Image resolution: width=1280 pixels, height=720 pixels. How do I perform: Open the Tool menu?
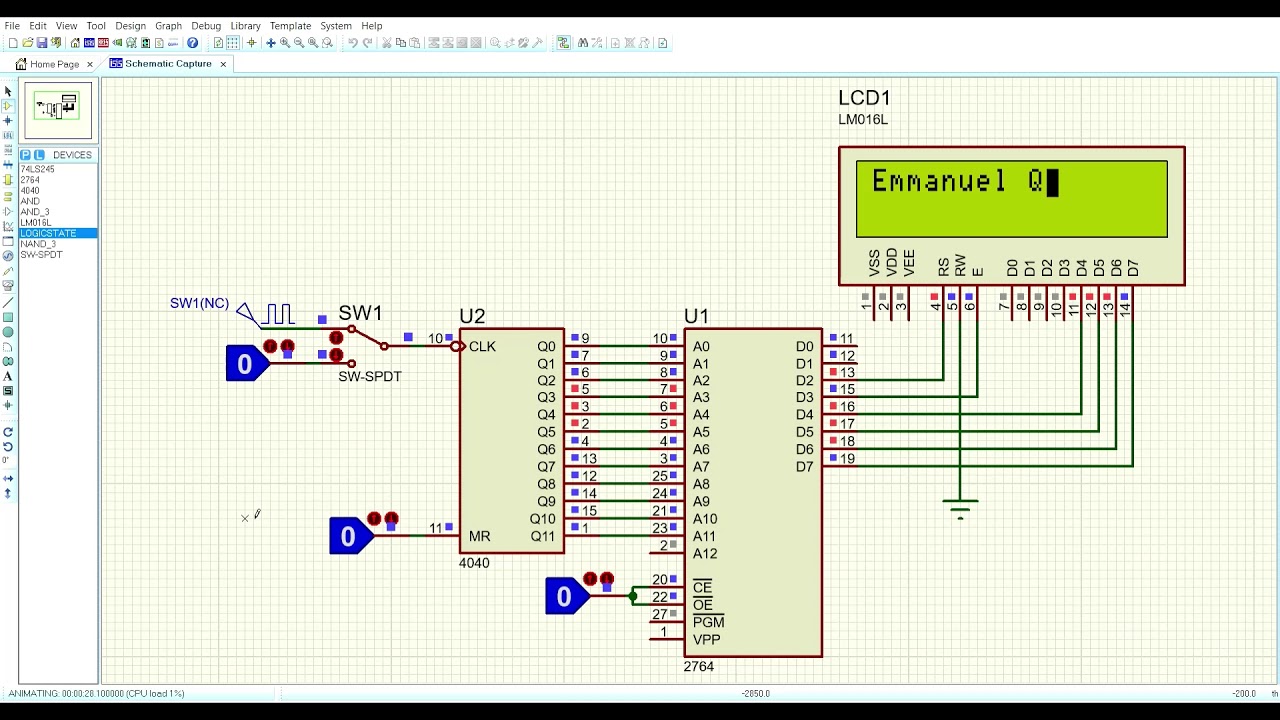pyautogui.click(x=96, y=26)
